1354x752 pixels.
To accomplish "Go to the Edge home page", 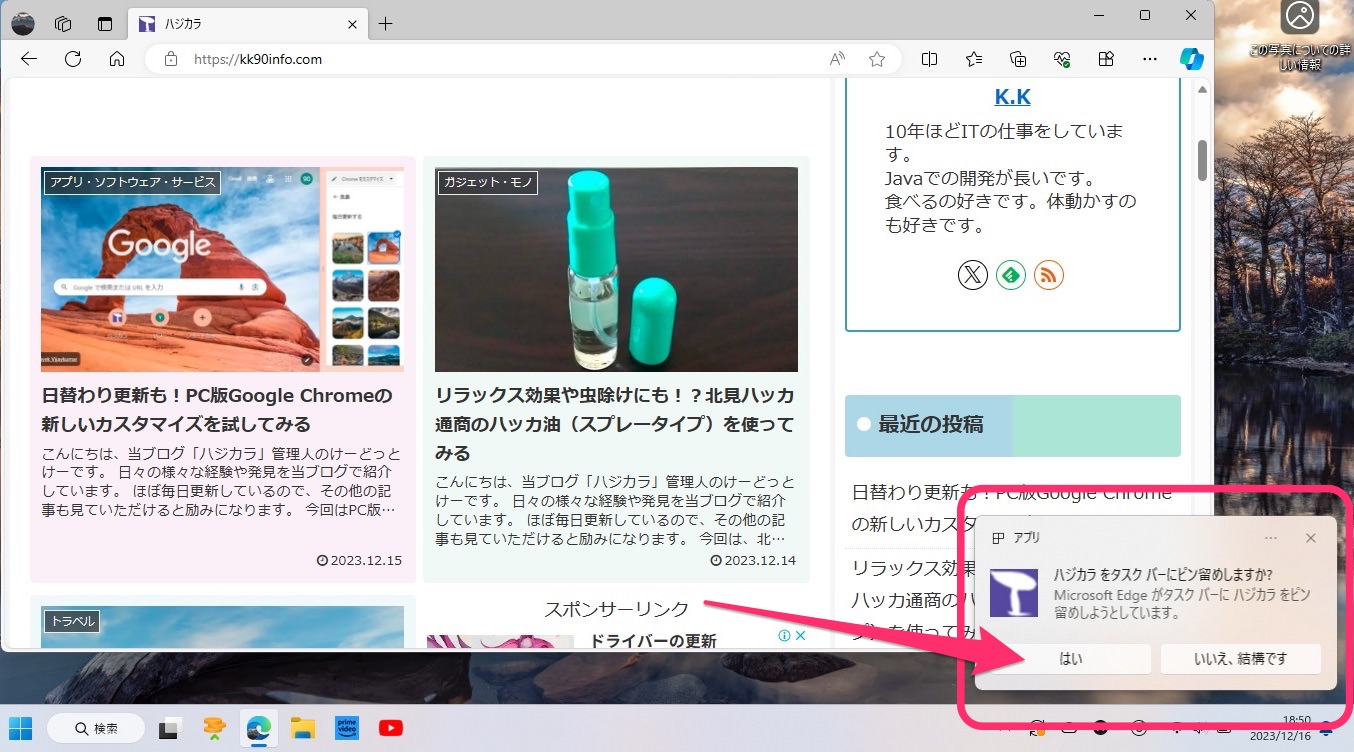I will (117, 59).
